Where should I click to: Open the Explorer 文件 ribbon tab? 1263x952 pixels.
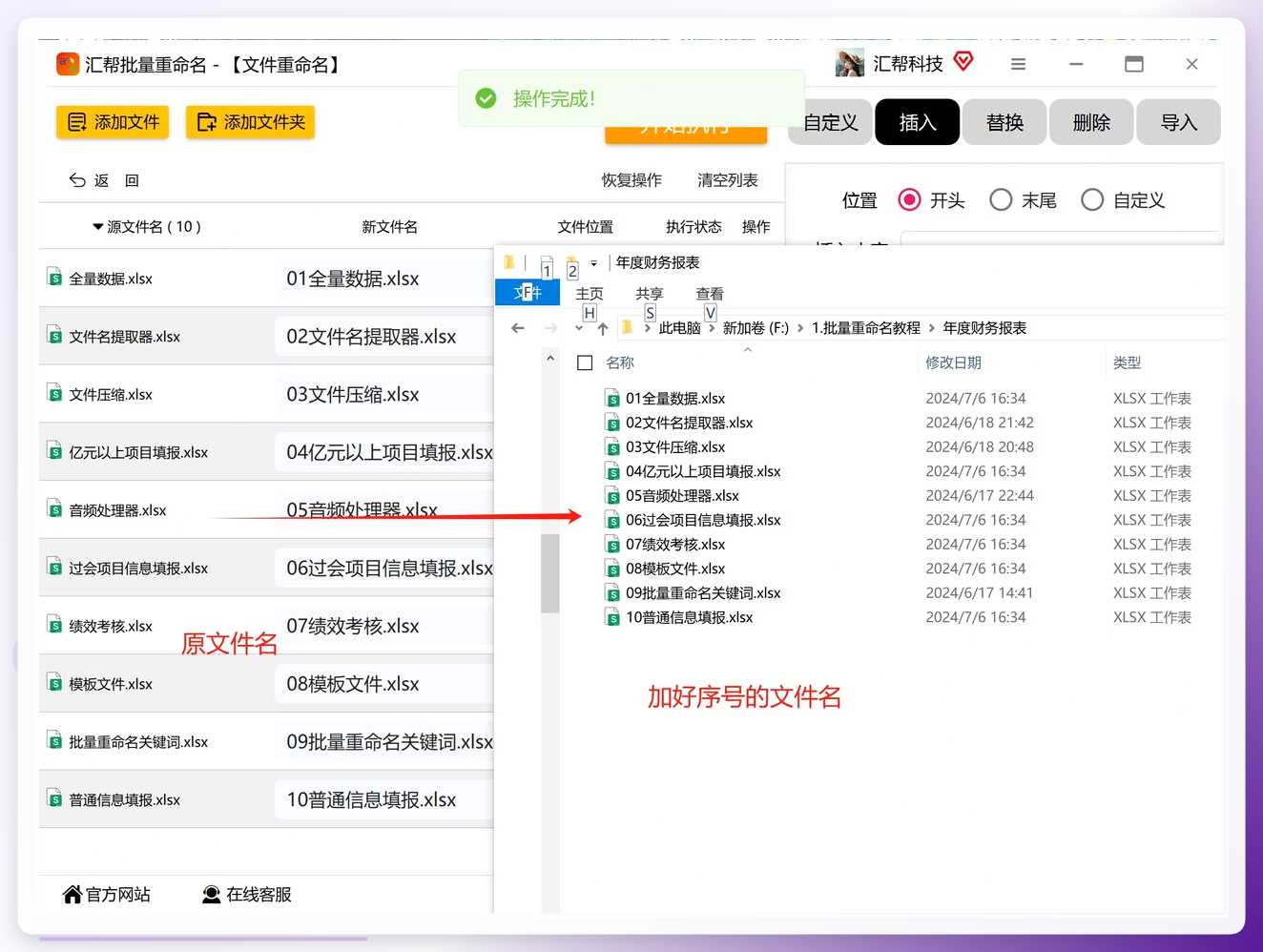(x=528, y=292)
